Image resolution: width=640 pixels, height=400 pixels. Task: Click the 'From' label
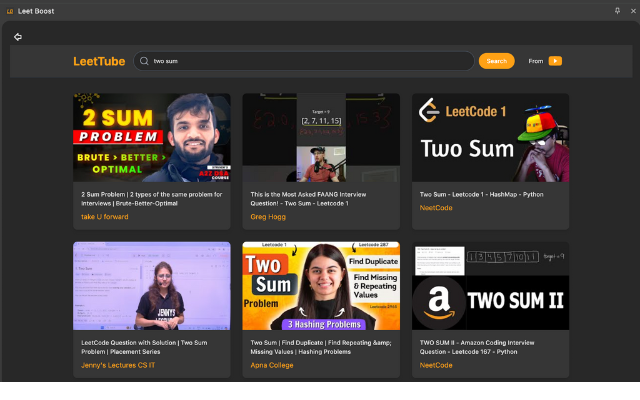pos(536,61)
